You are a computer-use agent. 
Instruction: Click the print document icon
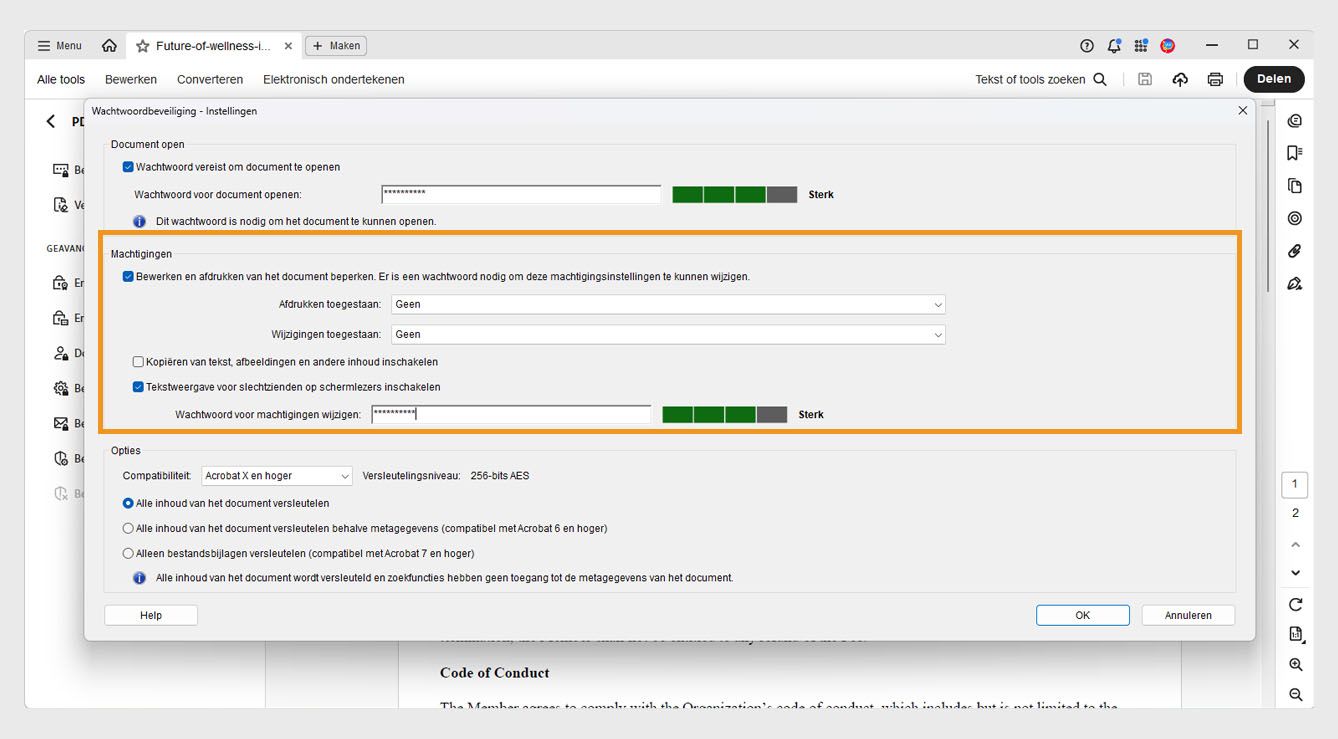1215,79
